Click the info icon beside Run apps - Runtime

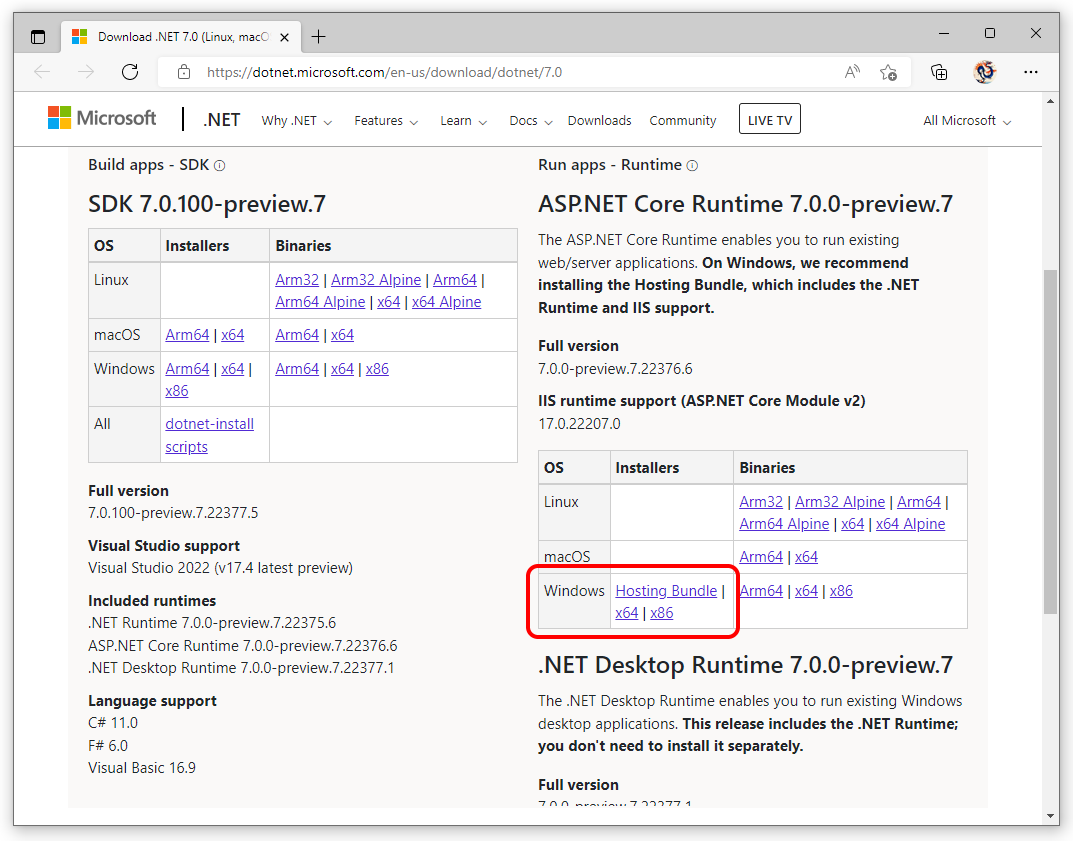pyautogui.click(x=692, y=165)
